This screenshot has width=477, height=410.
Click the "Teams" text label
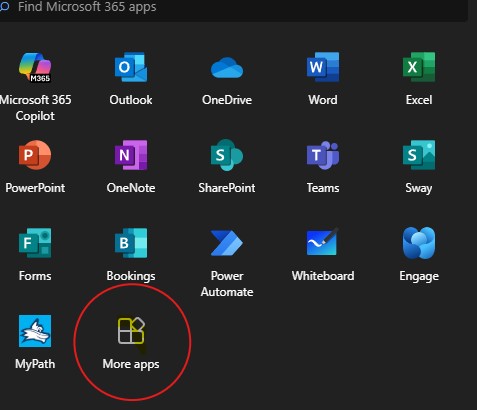pyautogui.click(x=323, y=188)
